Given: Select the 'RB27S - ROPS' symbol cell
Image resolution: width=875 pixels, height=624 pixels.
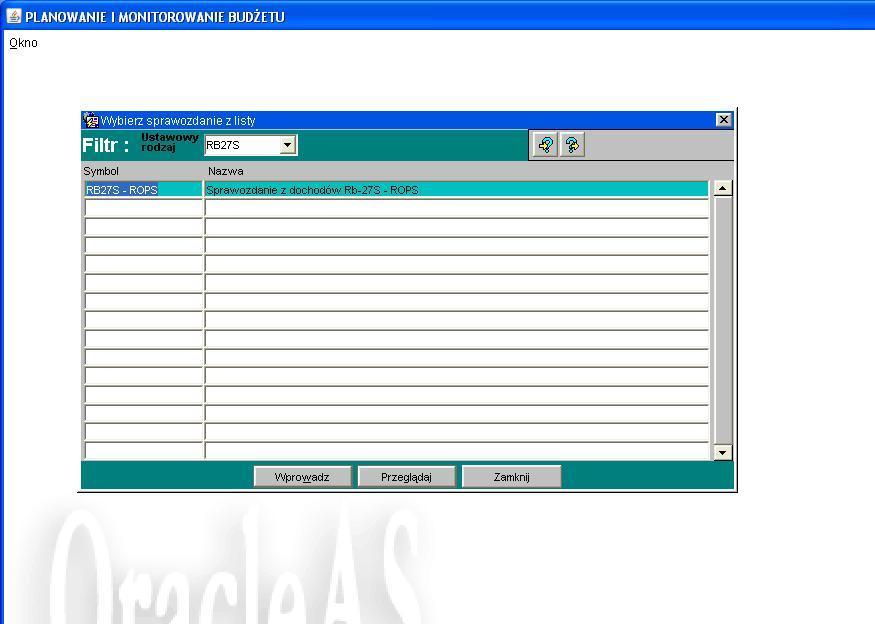Looking at the screenshot, I should tap(143, 190).
